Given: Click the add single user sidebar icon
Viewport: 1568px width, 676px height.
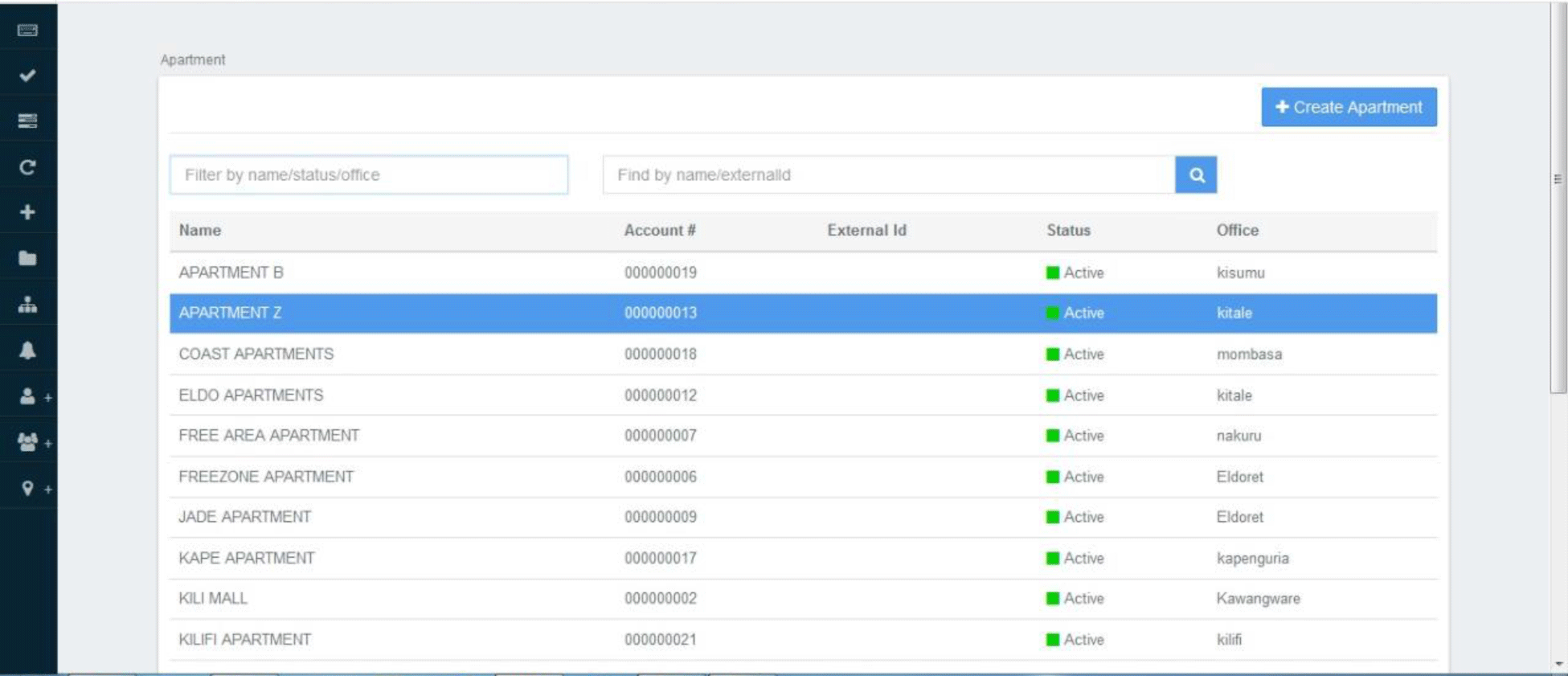Looking at the screenshot, I should [34, 396].
